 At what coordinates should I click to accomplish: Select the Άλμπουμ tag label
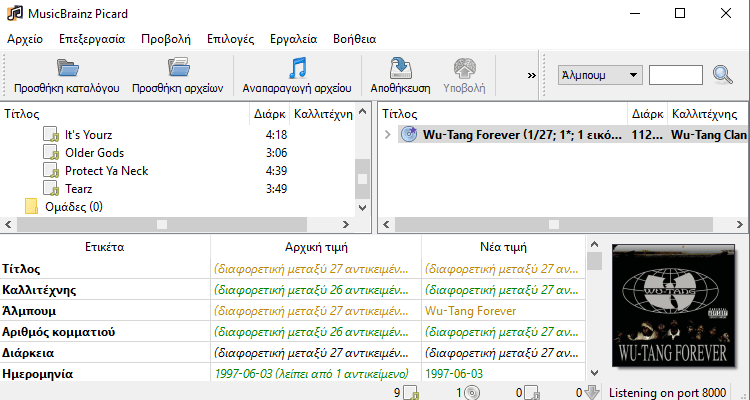click(x=29, y=311)
